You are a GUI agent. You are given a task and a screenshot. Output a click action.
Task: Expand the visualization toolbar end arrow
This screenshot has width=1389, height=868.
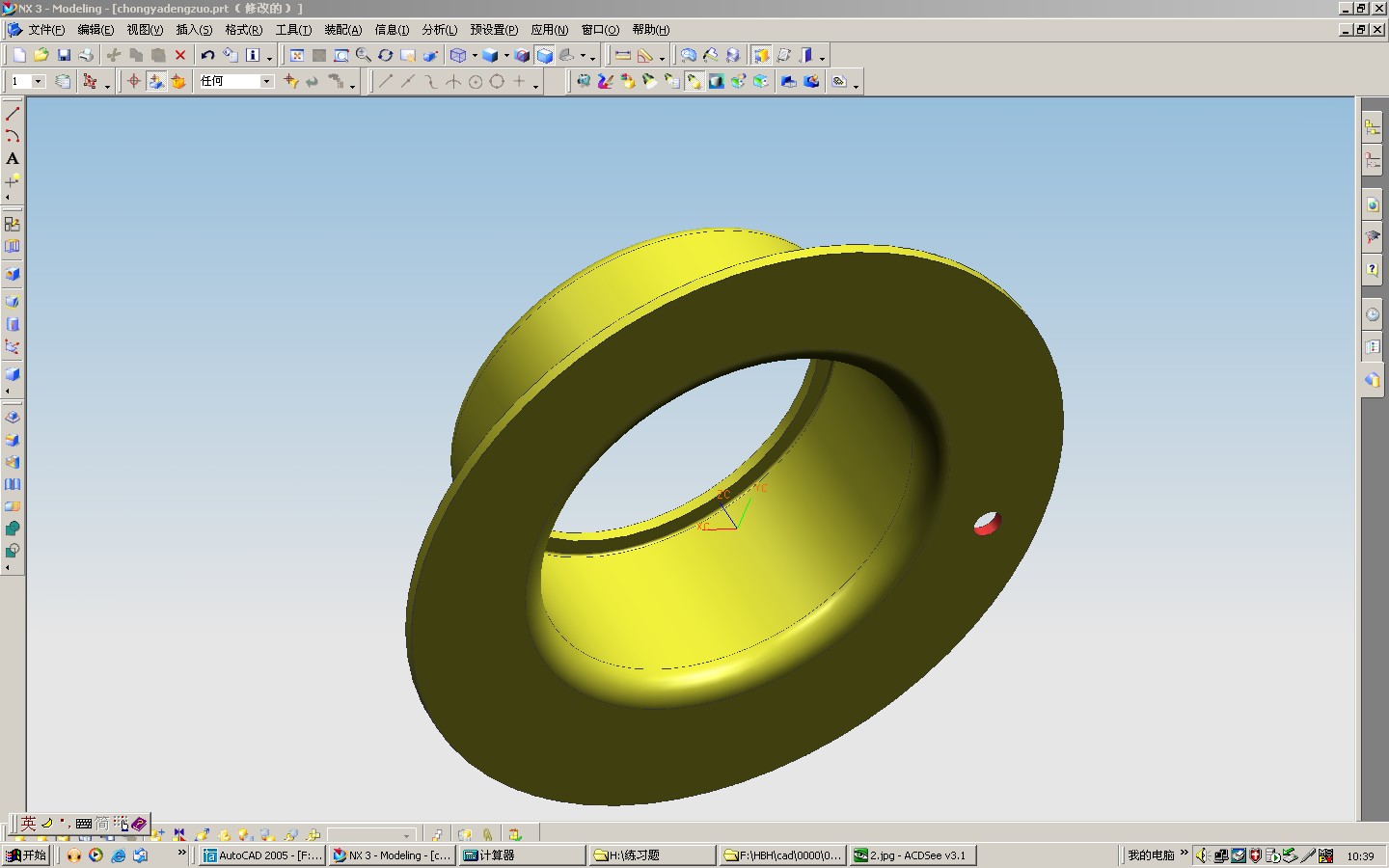click(856, 86)
